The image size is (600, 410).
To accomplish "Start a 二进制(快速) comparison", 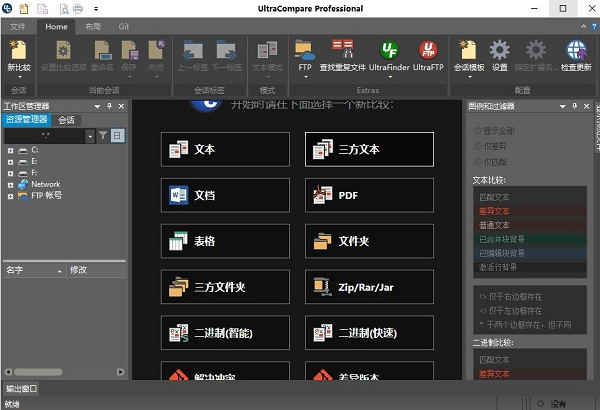I will pos(369,333).
